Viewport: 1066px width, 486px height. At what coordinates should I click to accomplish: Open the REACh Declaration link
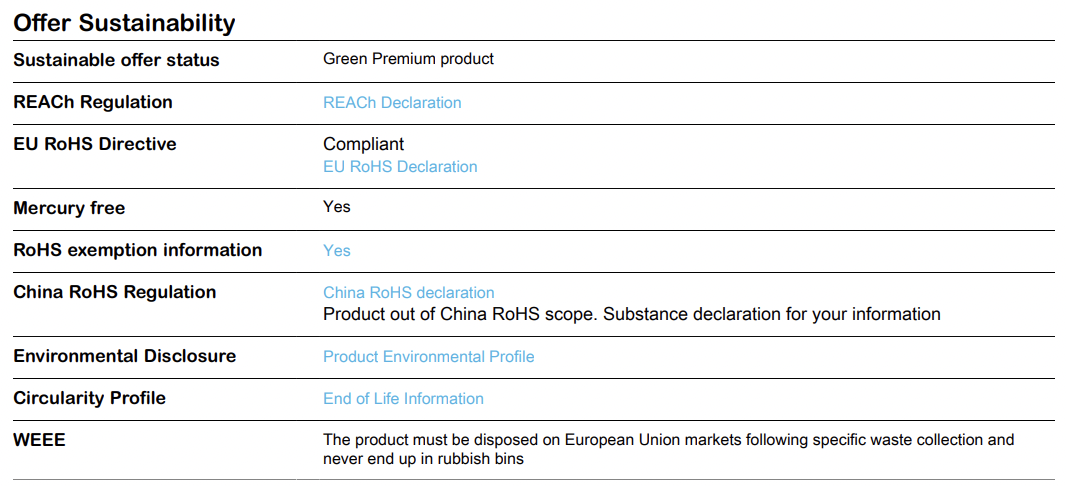click(x=392, y=103)
